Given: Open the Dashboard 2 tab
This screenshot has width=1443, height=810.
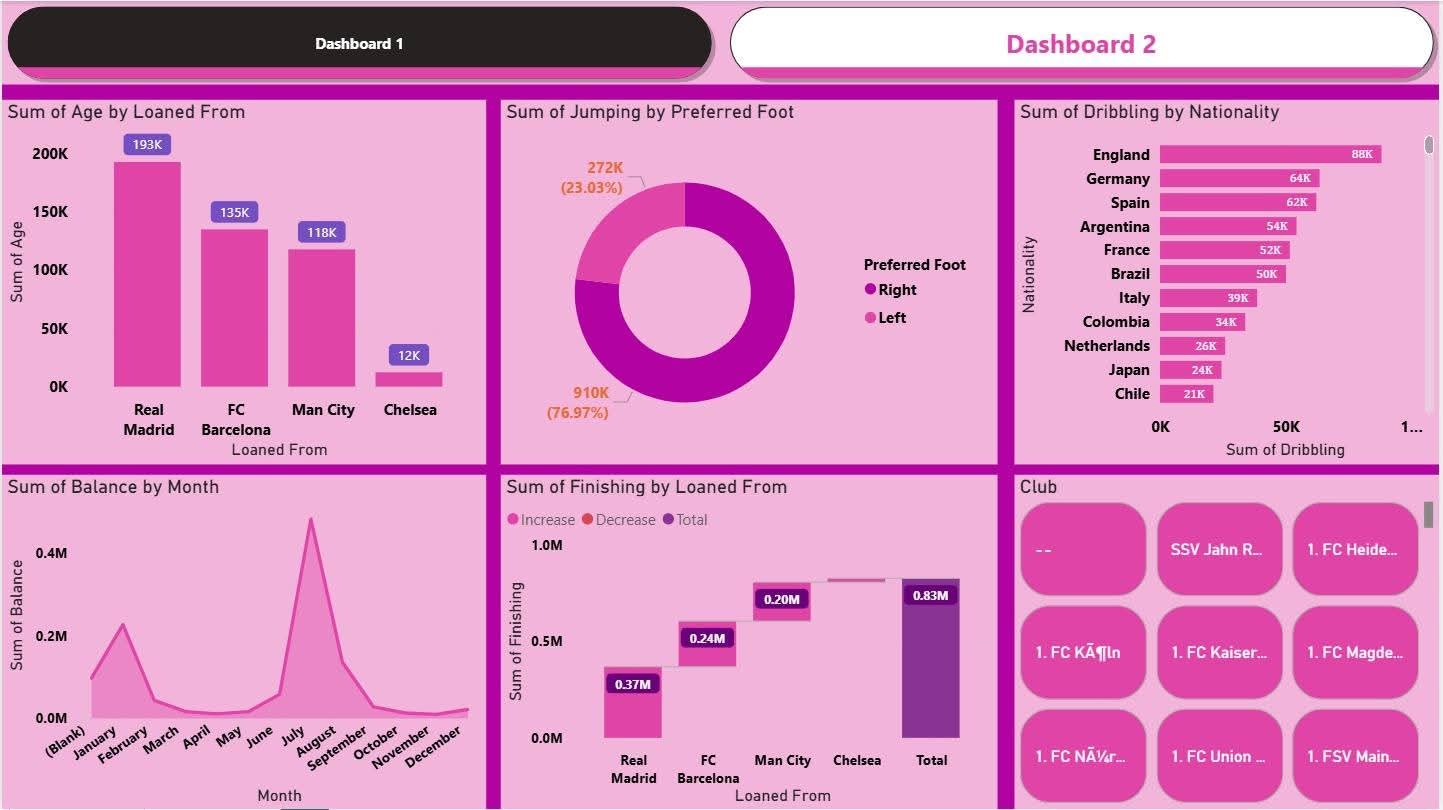Looking at the screenshot, I should tap(1081, 43).
